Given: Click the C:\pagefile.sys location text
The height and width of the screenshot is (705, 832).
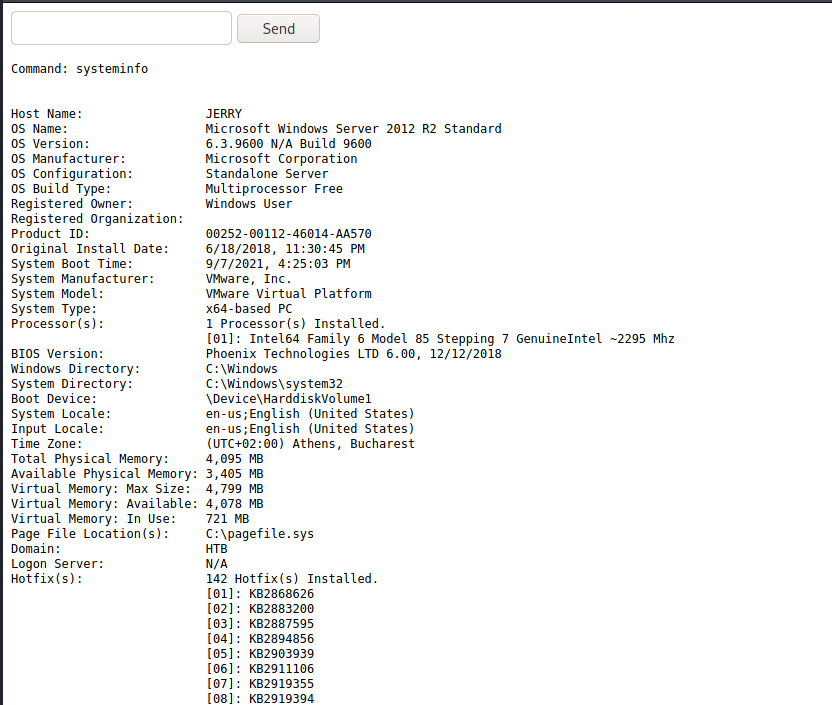Looking at the screenshot, I should coord(259,534).
